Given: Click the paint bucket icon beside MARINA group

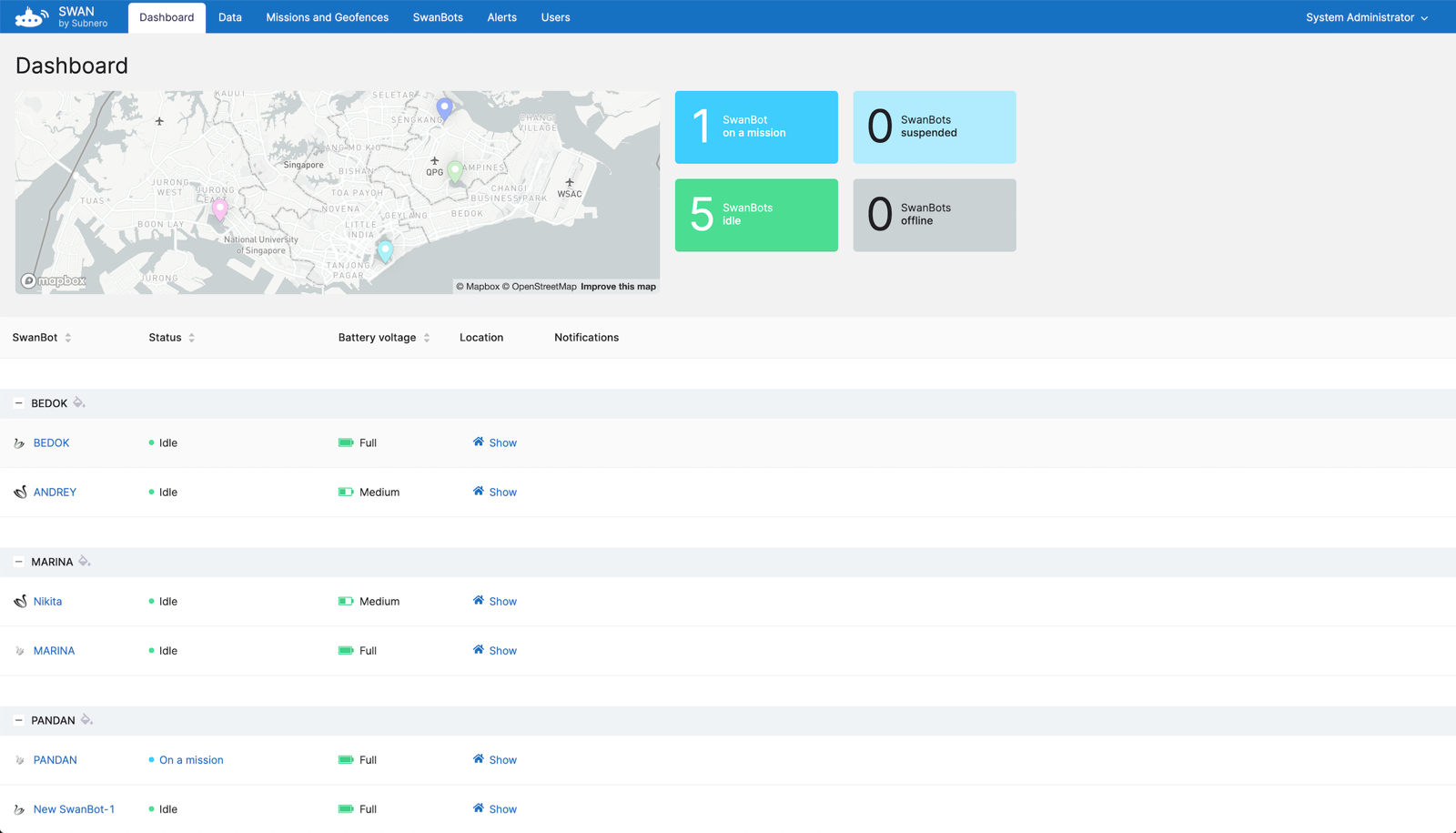Looking at the screenshot, I should [x=85, y=561].
